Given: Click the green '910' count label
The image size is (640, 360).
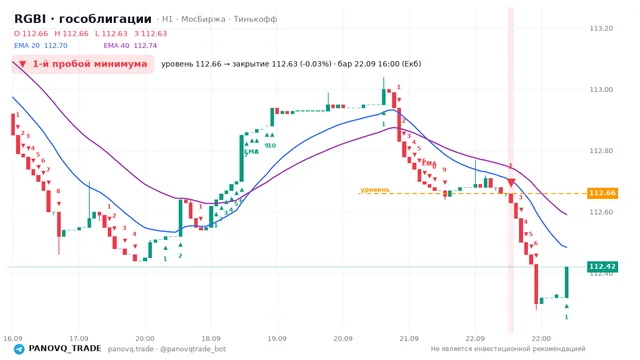Looking at the screenshot, I should 270,145.
